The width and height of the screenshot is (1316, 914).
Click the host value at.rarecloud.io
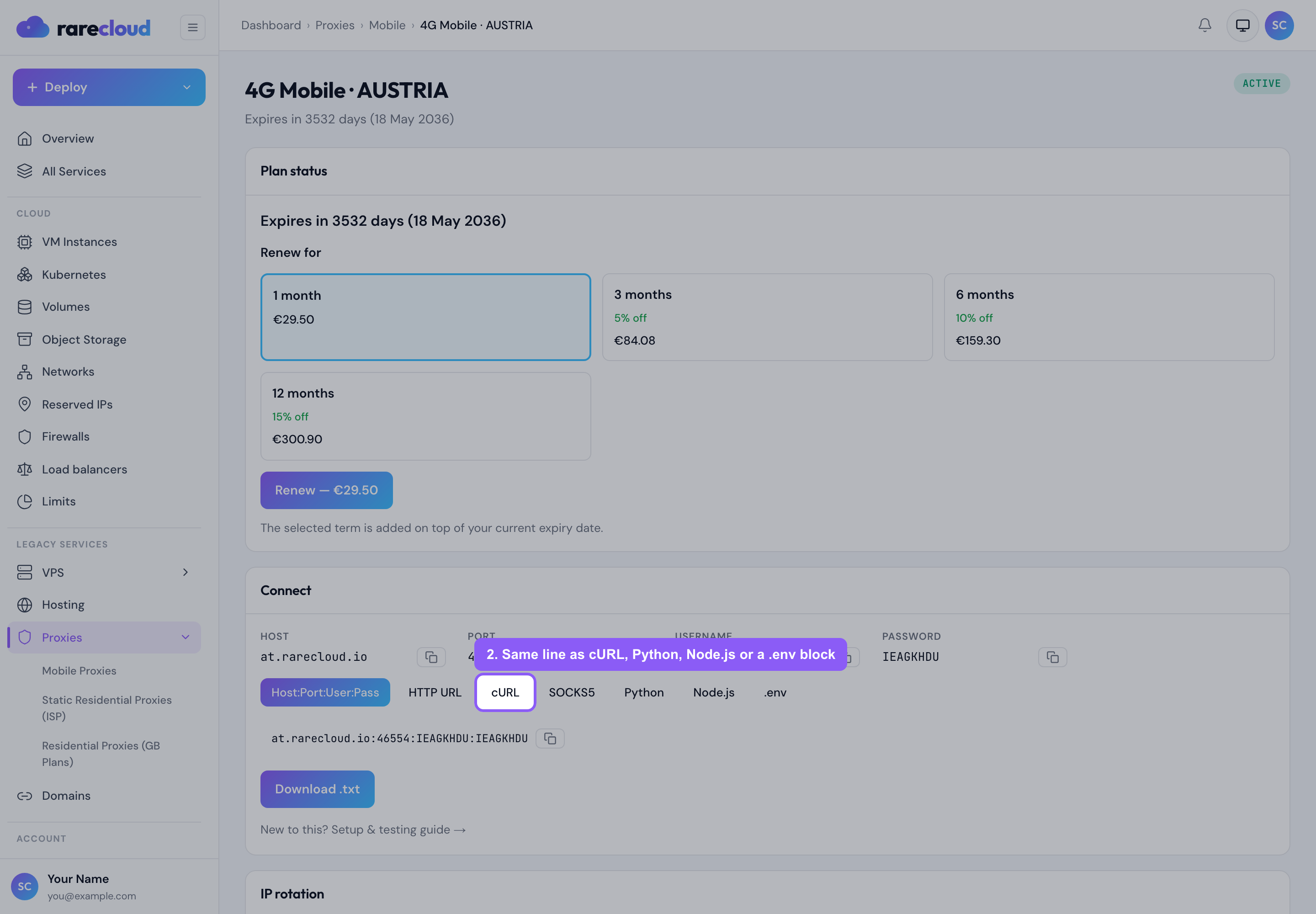314,657
